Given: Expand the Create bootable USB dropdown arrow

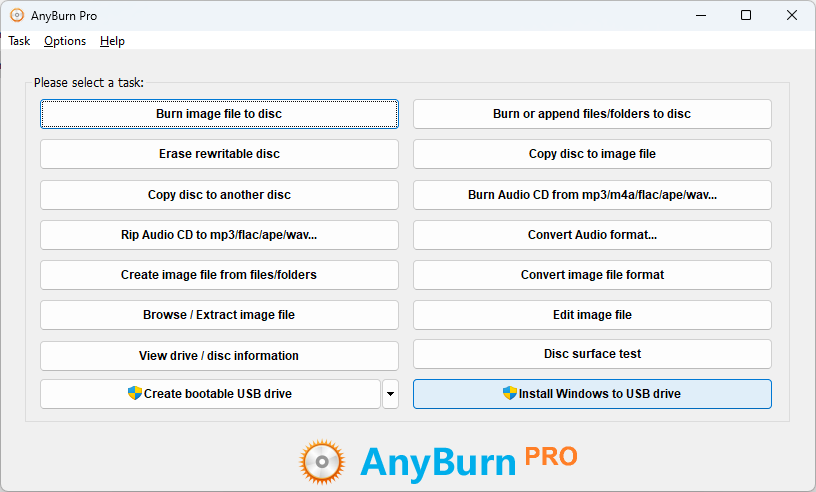Looking at the screenshot, I should tap(390, 394).
